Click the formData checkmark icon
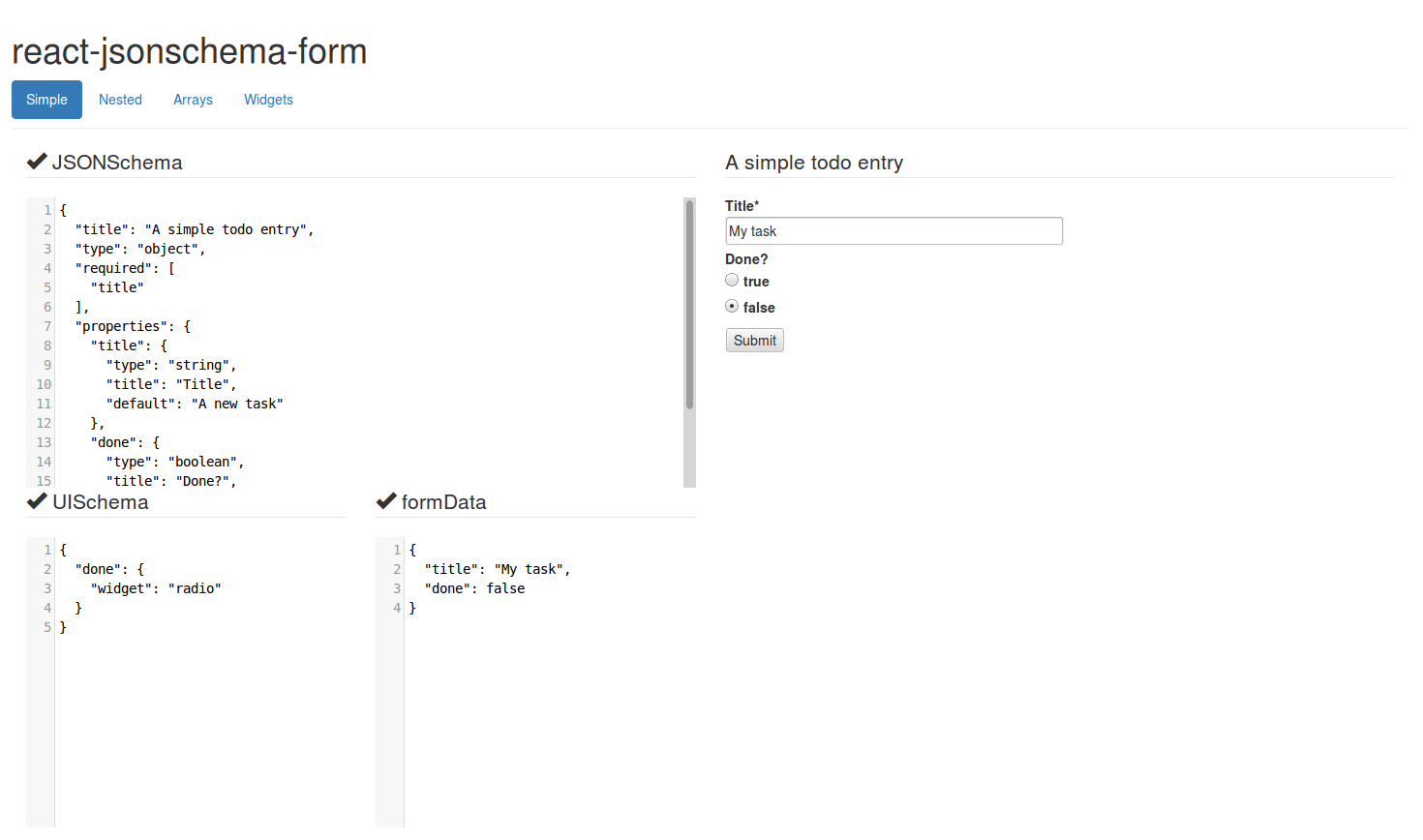This screenshot has height=840, width=1423. coord(386,501)
